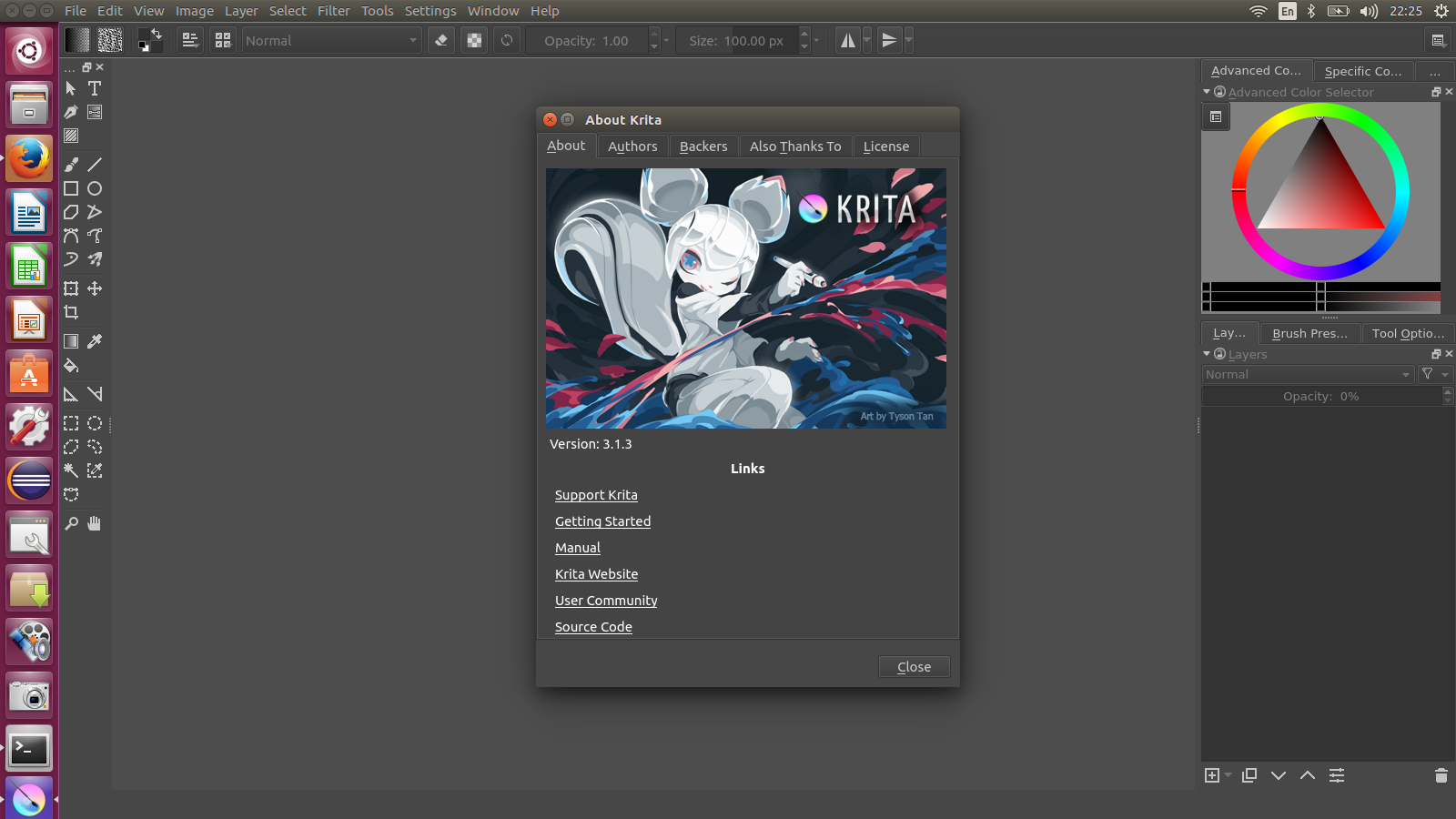The image size is (1456, 819).
Task: Add a new paint layer in the Layers docker
Action: [x=1214, y=775]
